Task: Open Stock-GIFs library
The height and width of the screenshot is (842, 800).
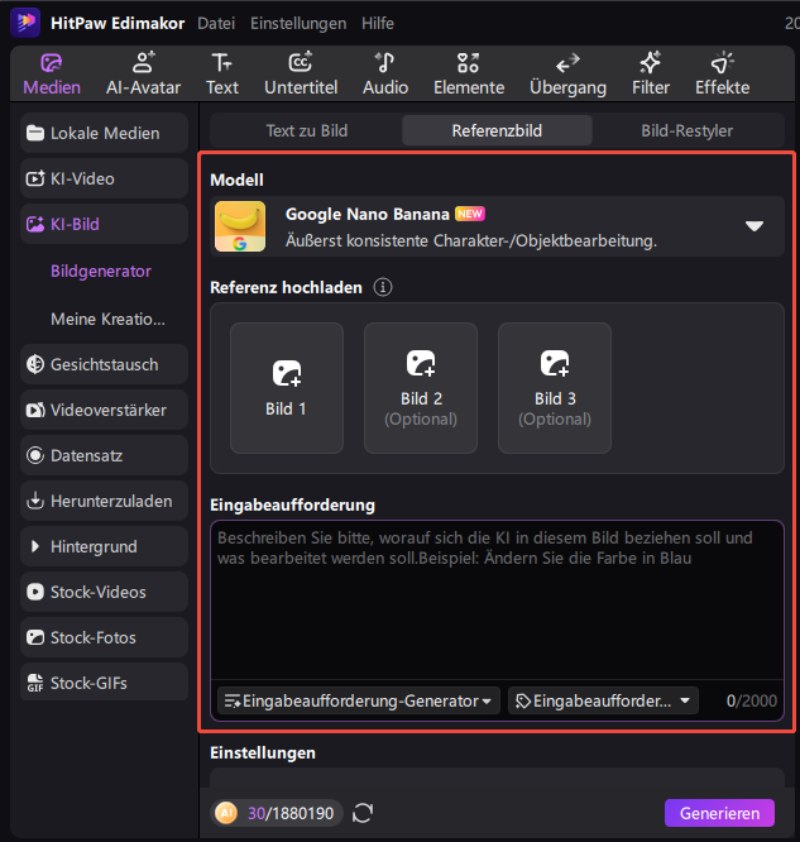Action: point(104,683)
